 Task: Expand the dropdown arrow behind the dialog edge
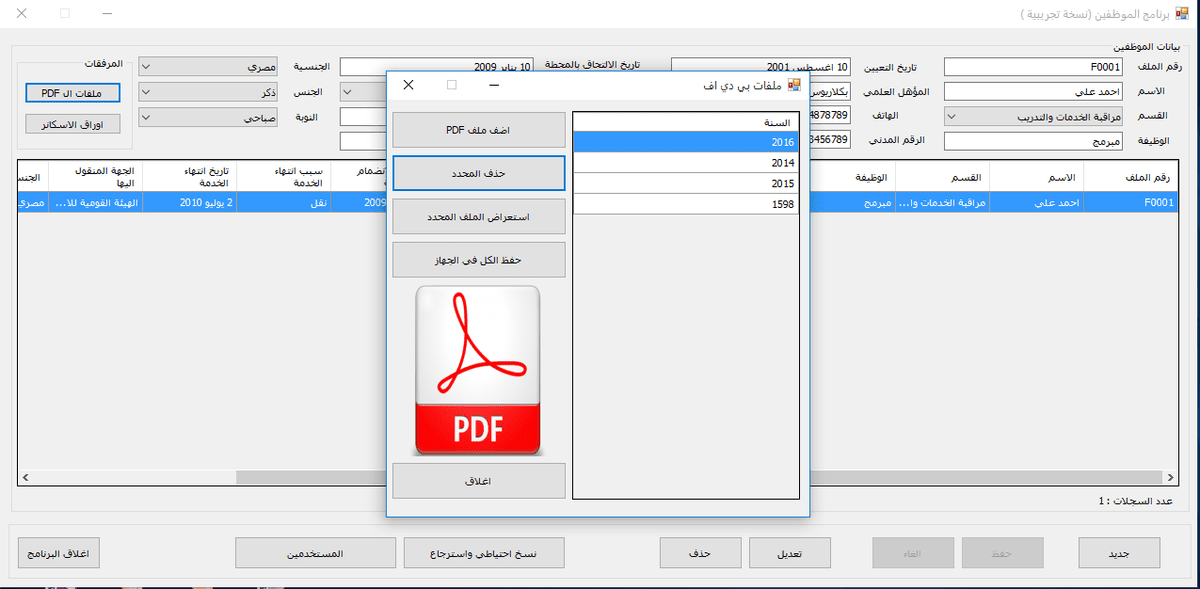(x=347, y=92)
